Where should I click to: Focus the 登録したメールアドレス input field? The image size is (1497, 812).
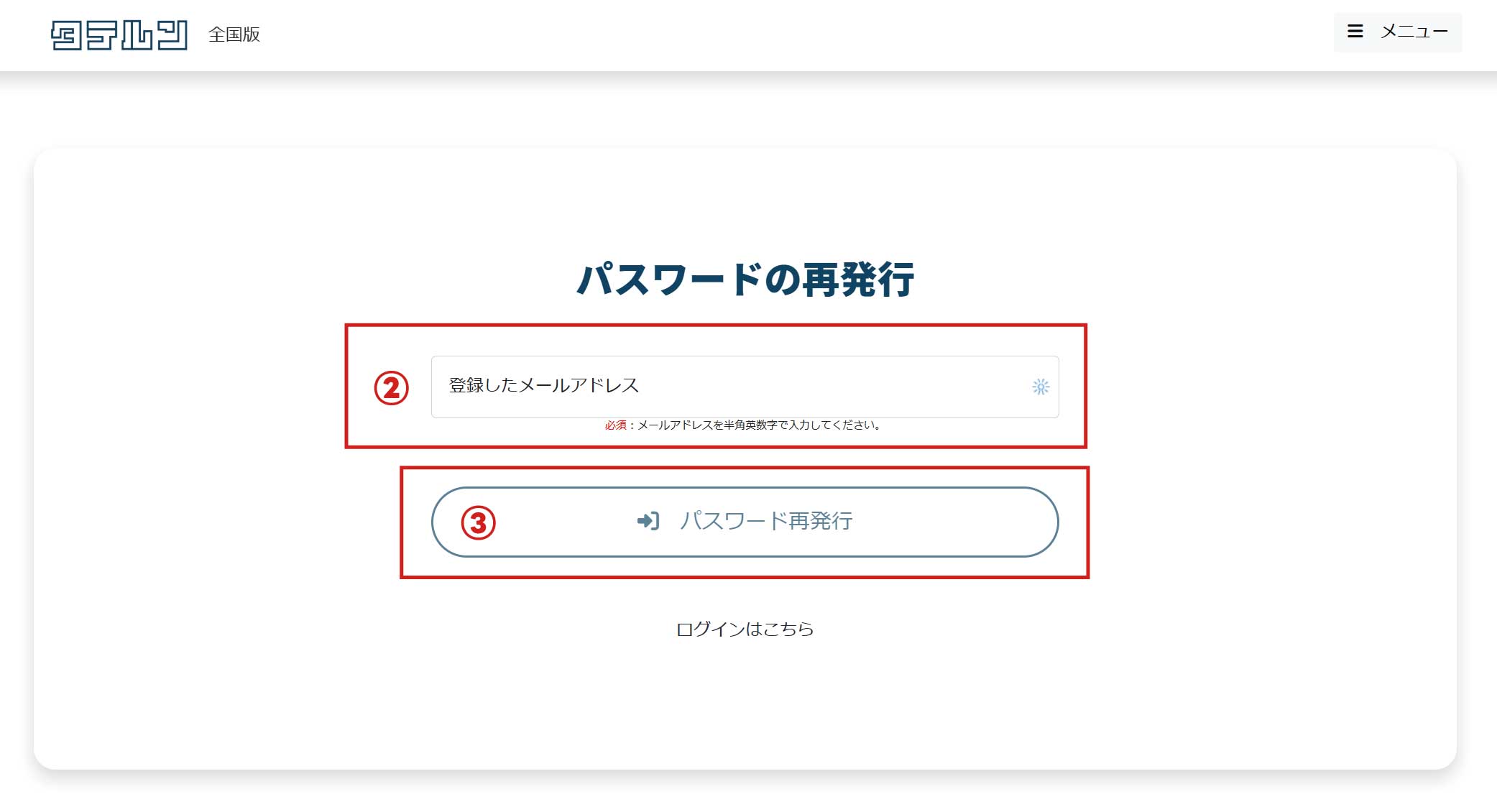(791, 387)
